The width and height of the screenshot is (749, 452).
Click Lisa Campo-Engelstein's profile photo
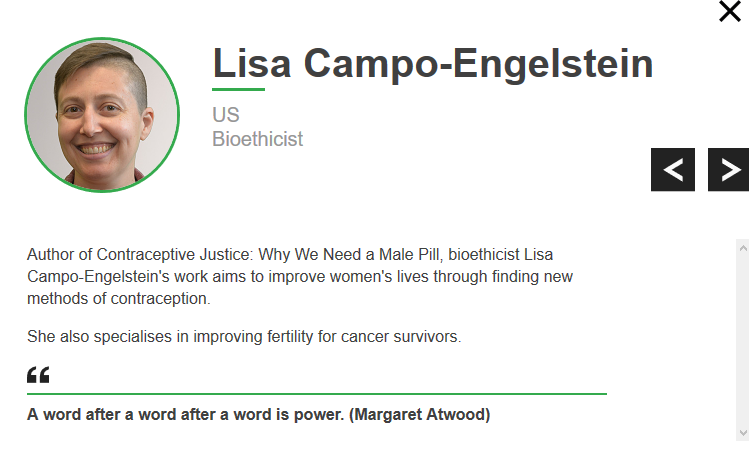click(102, 114)
